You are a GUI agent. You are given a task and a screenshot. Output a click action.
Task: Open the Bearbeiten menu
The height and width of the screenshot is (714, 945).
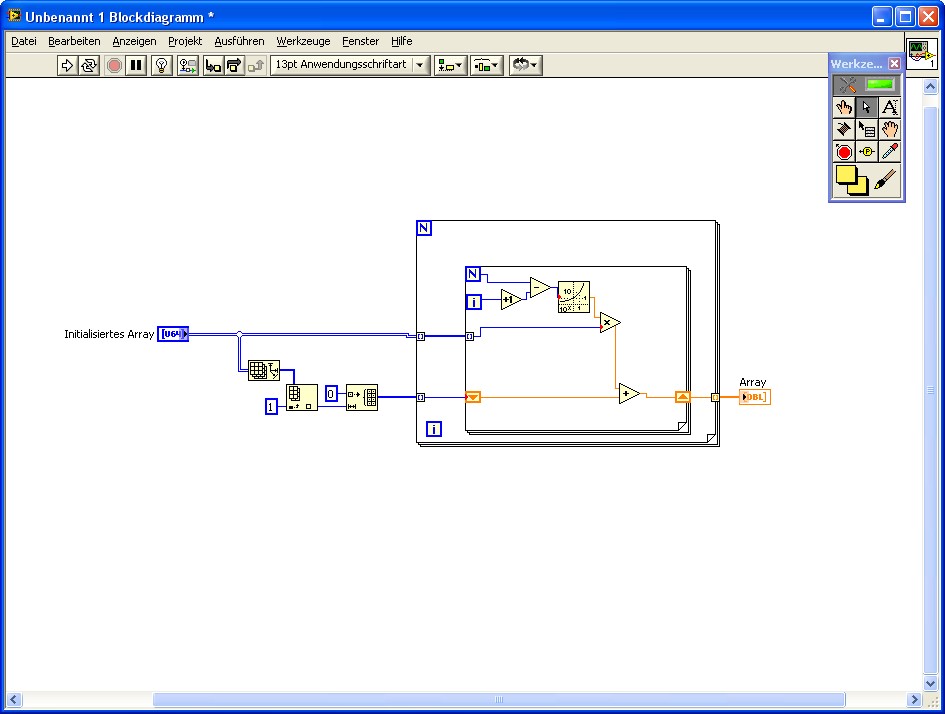[x=74, y=41]
